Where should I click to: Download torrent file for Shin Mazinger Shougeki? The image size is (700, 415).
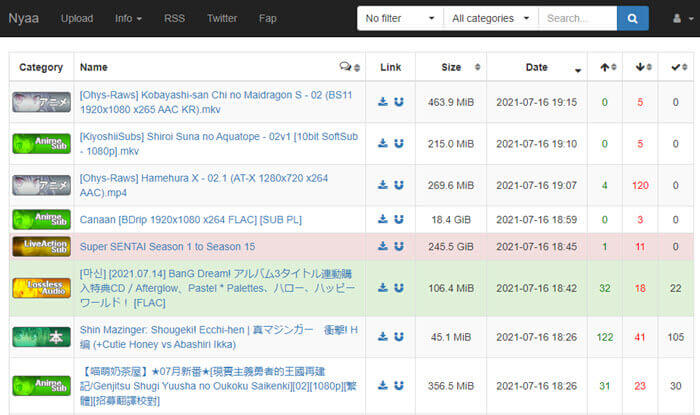coord(383,336)
